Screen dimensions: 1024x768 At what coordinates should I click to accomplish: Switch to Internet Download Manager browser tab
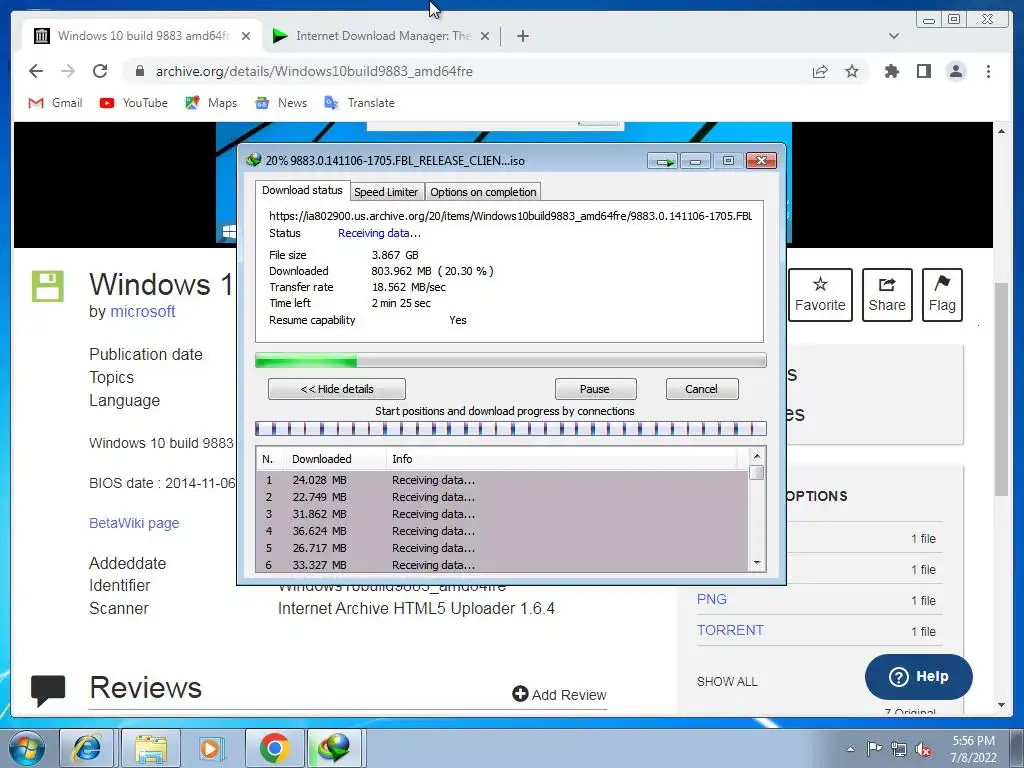(382, 36)
